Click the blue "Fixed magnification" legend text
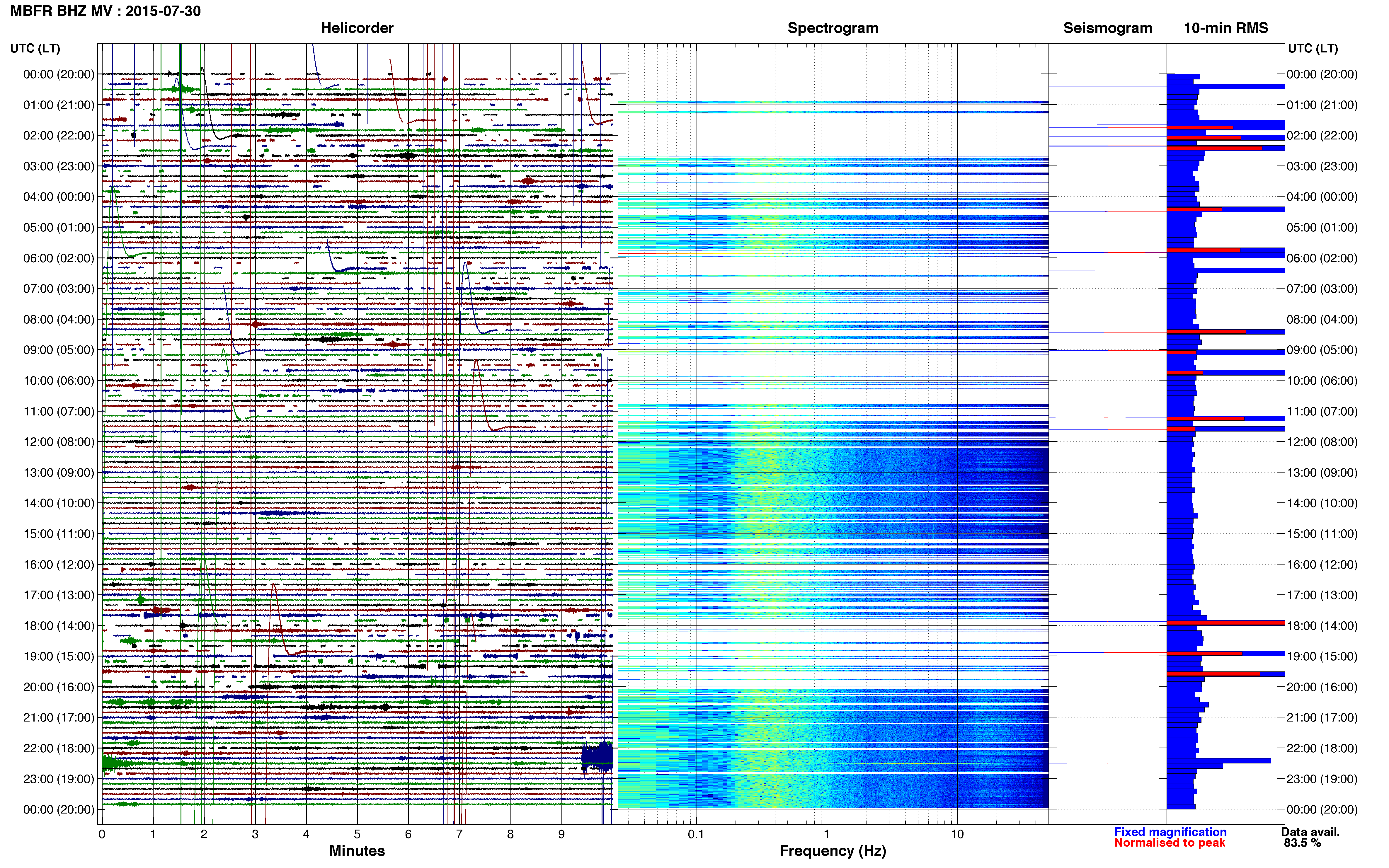1389x868 pixels. point(1170,832)
